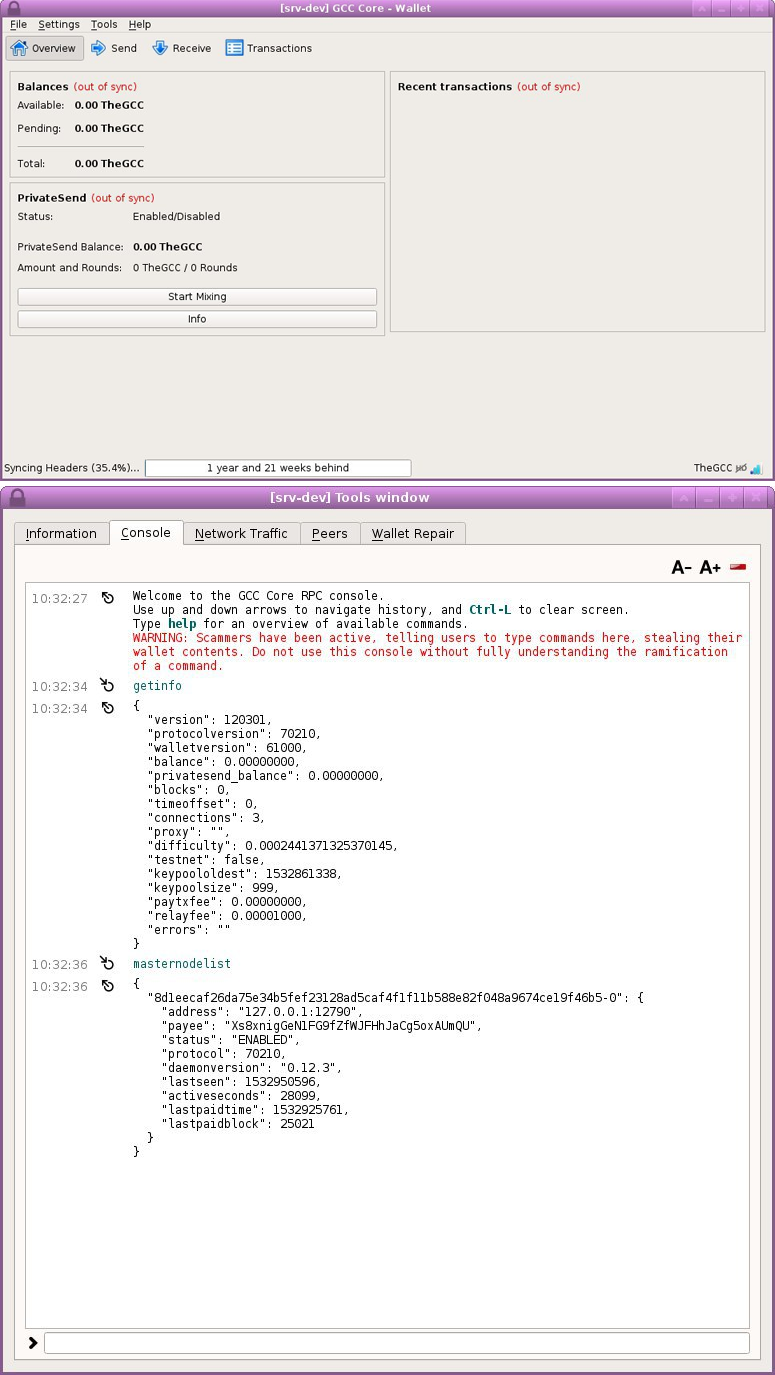775x1375 pixels.
Task: Click the reply icon beside the masternodelist output
Action: (x=107, y=986)
